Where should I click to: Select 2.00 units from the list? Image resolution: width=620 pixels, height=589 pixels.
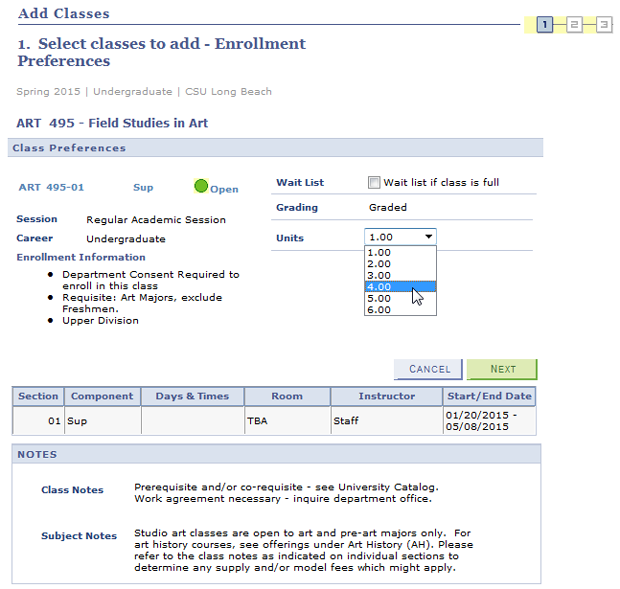click(x=400, y=264)
